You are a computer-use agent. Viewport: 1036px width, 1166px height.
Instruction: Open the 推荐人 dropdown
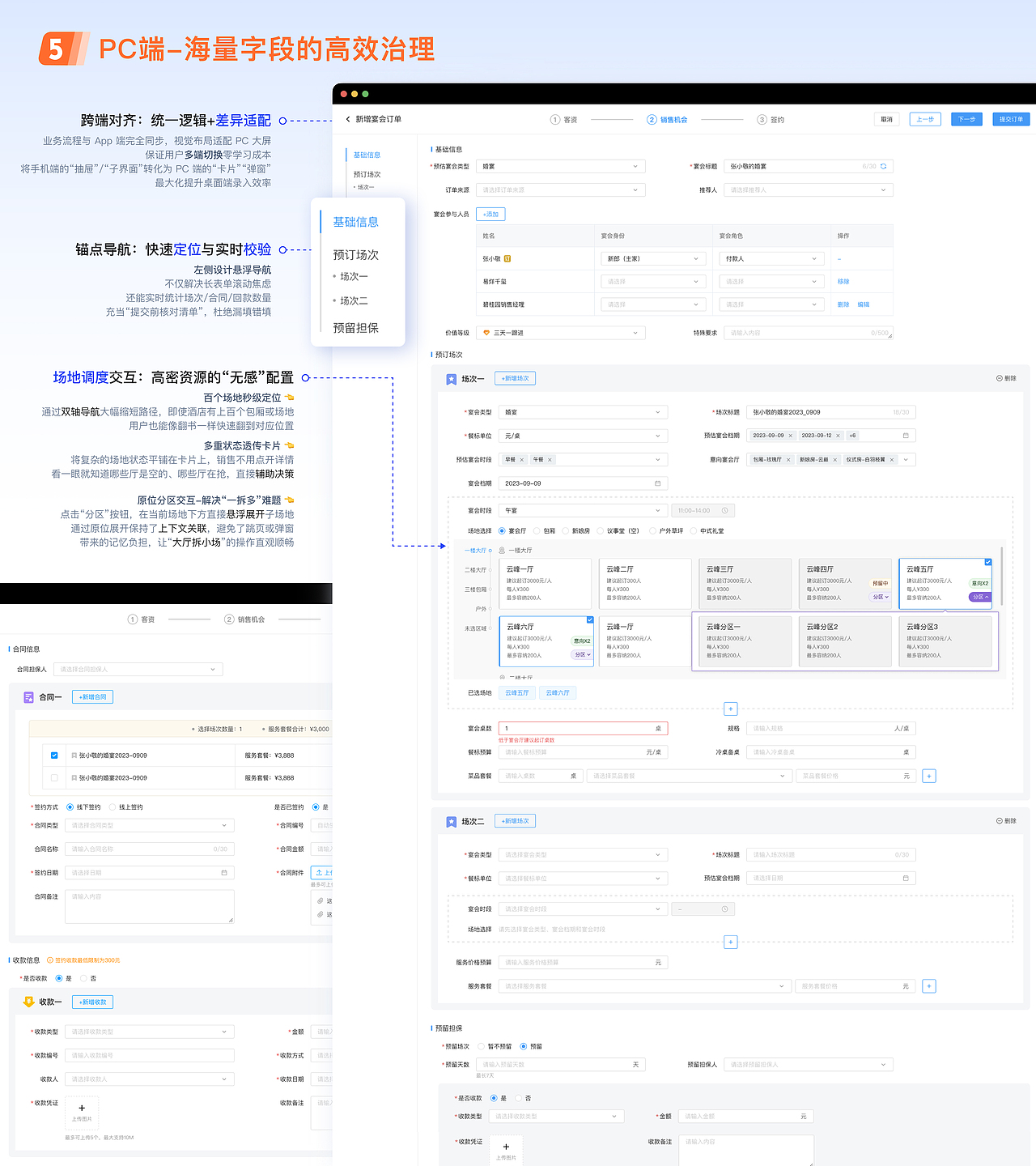809,190
